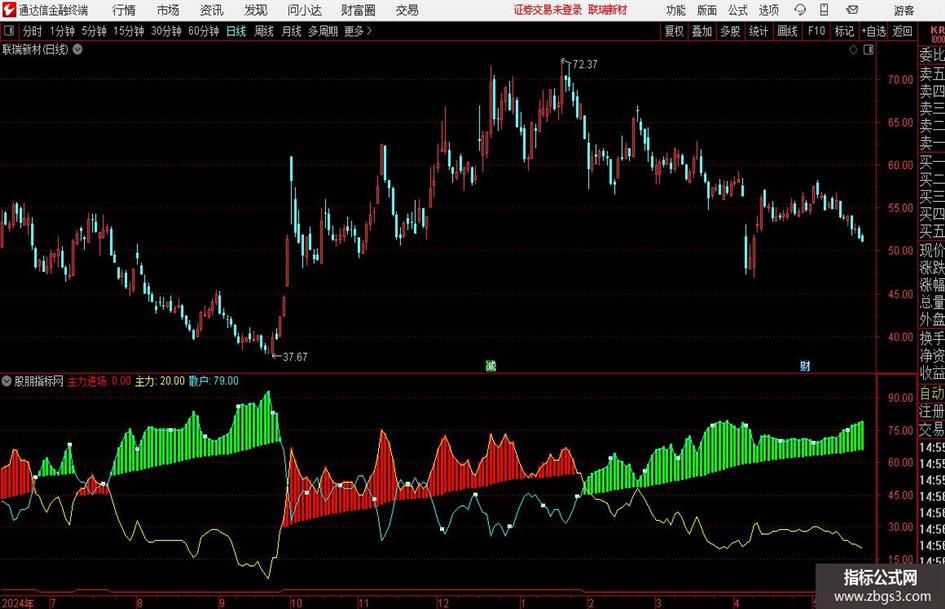Screen dimensions: 945x609
Task: Select the 周线 weekly tab
Action: [x=264, y=31]
